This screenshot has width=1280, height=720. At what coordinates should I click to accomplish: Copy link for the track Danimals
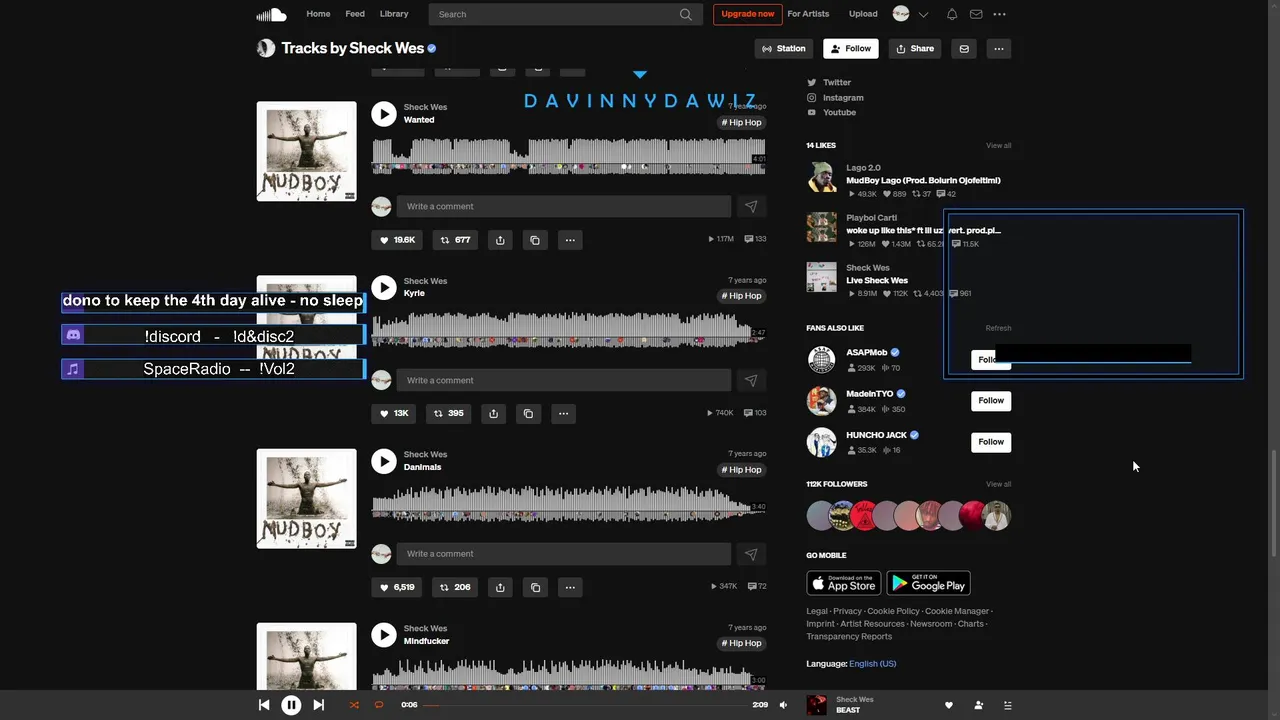[535, 587]
